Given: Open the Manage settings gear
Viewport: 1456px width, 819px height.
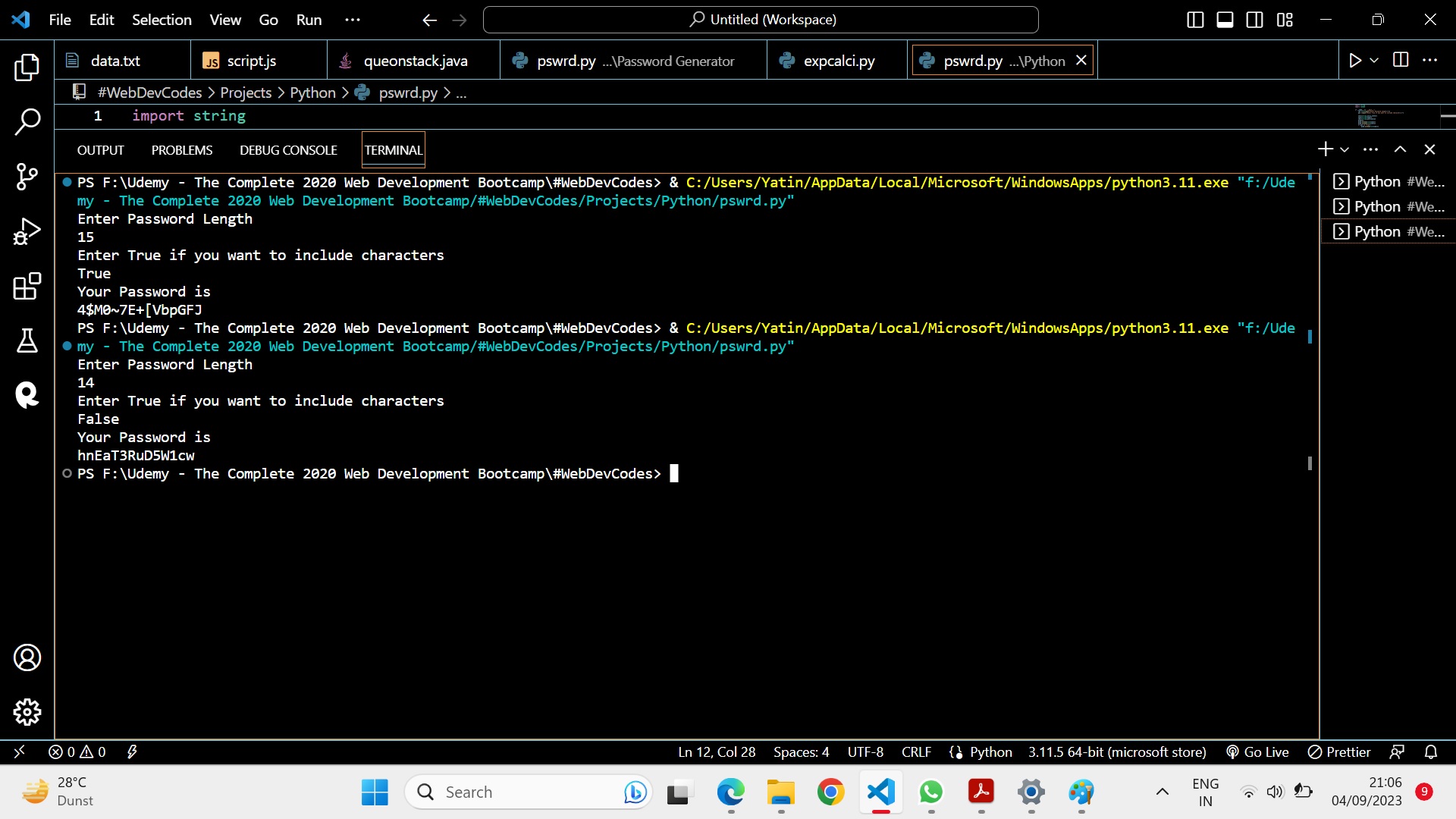Looking at the screenshot, I should pos(27,711).
